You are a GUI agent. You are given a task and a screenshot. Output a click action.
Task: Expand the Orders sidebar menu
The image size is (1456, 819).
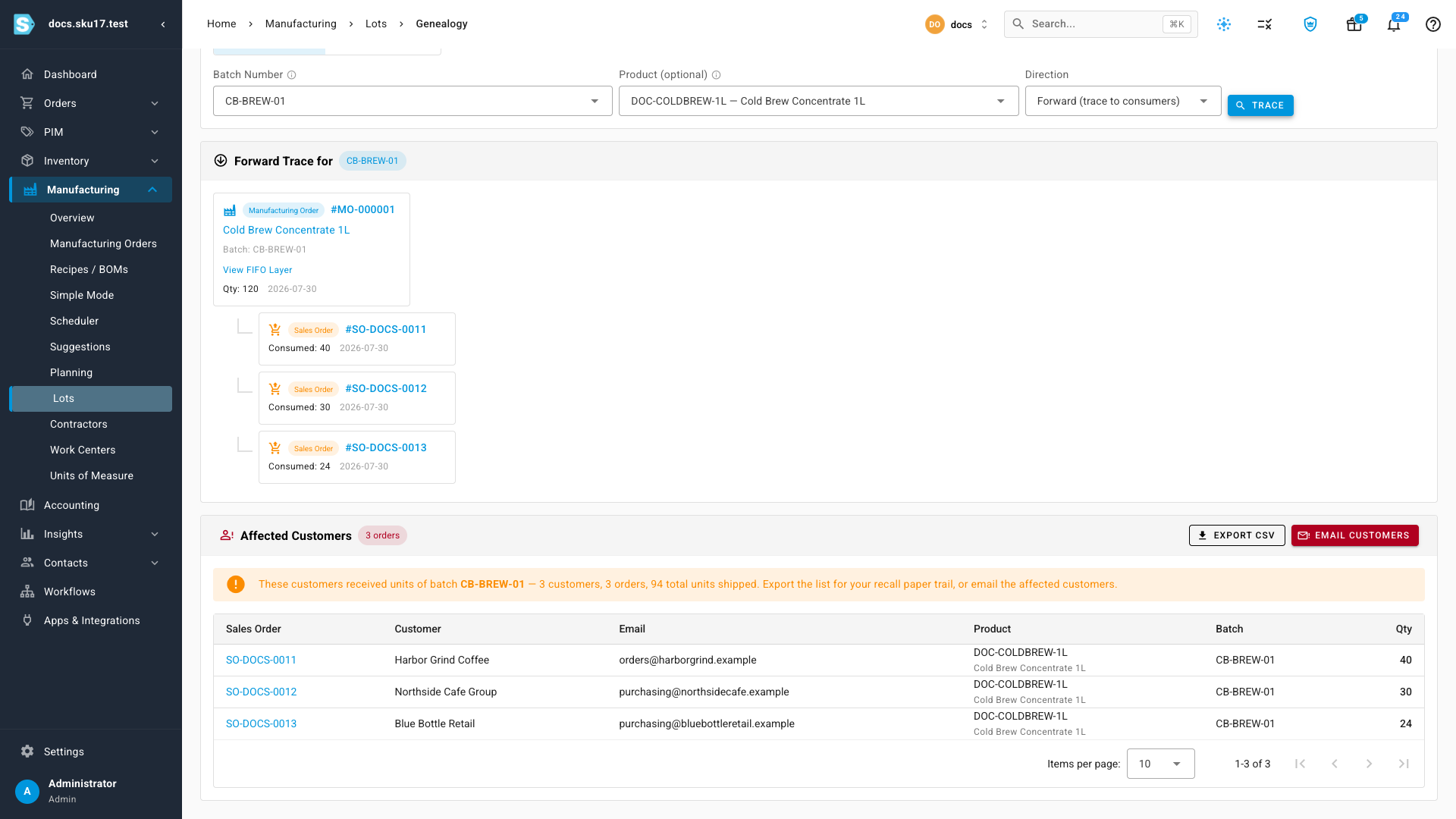155,103
